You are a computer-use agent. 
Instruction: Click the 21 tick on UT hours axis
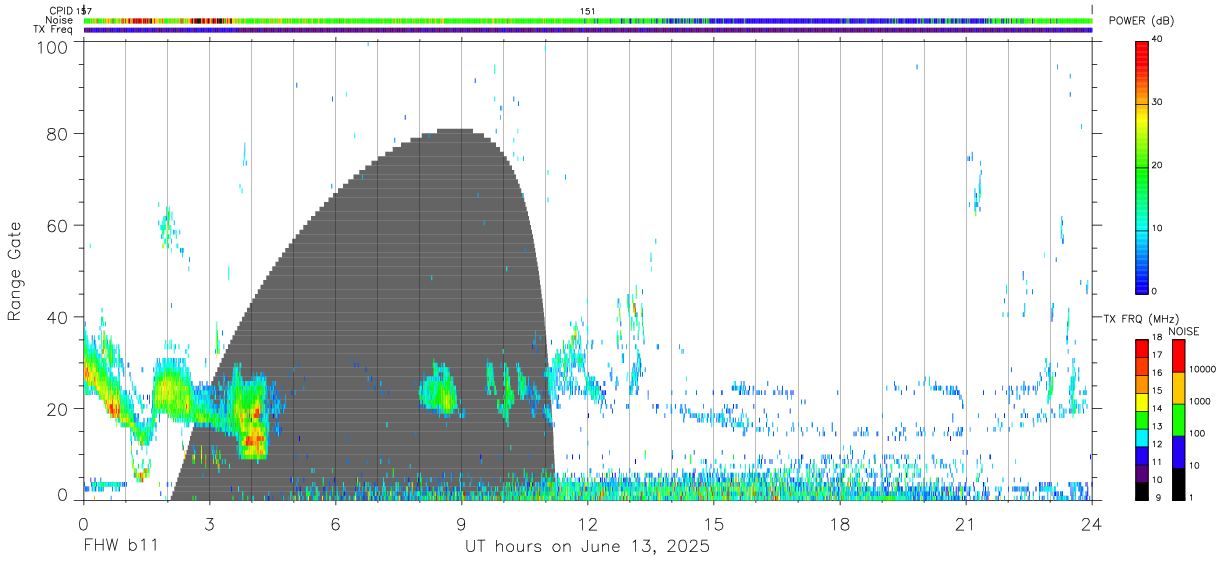pos(966,524)
